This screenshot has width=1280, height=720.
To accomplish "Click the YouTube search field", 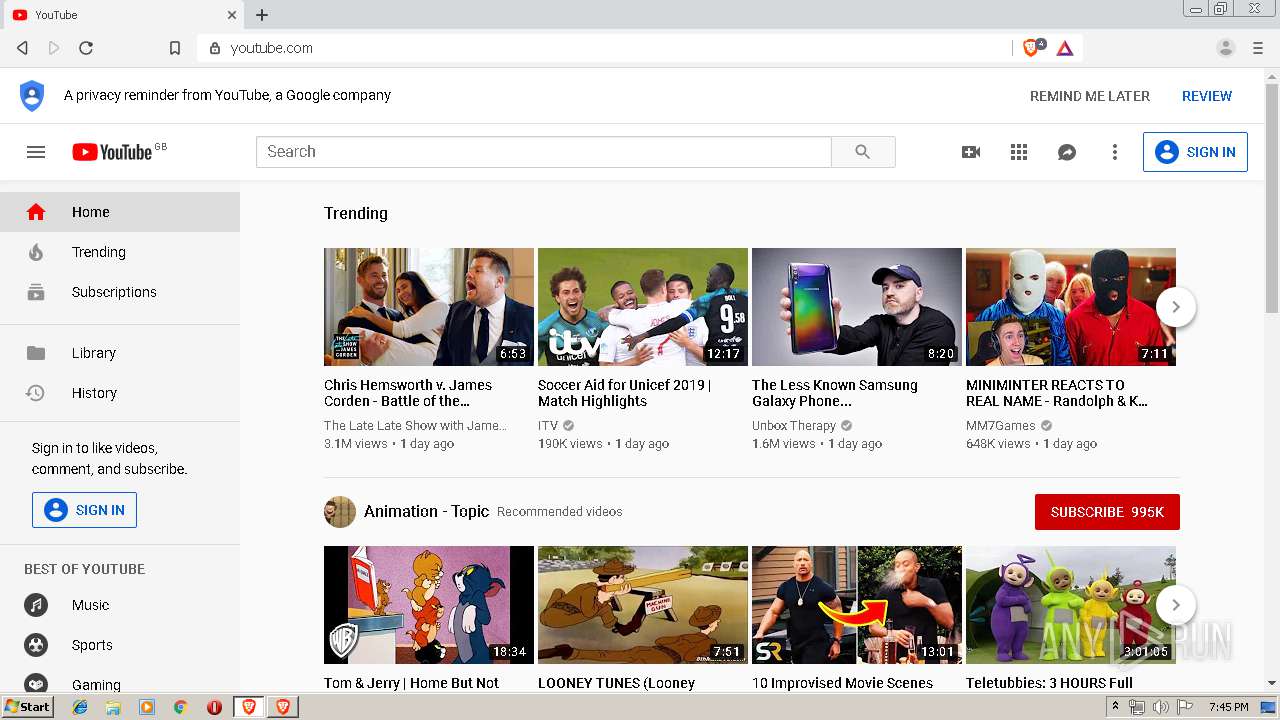I will 544,152.
